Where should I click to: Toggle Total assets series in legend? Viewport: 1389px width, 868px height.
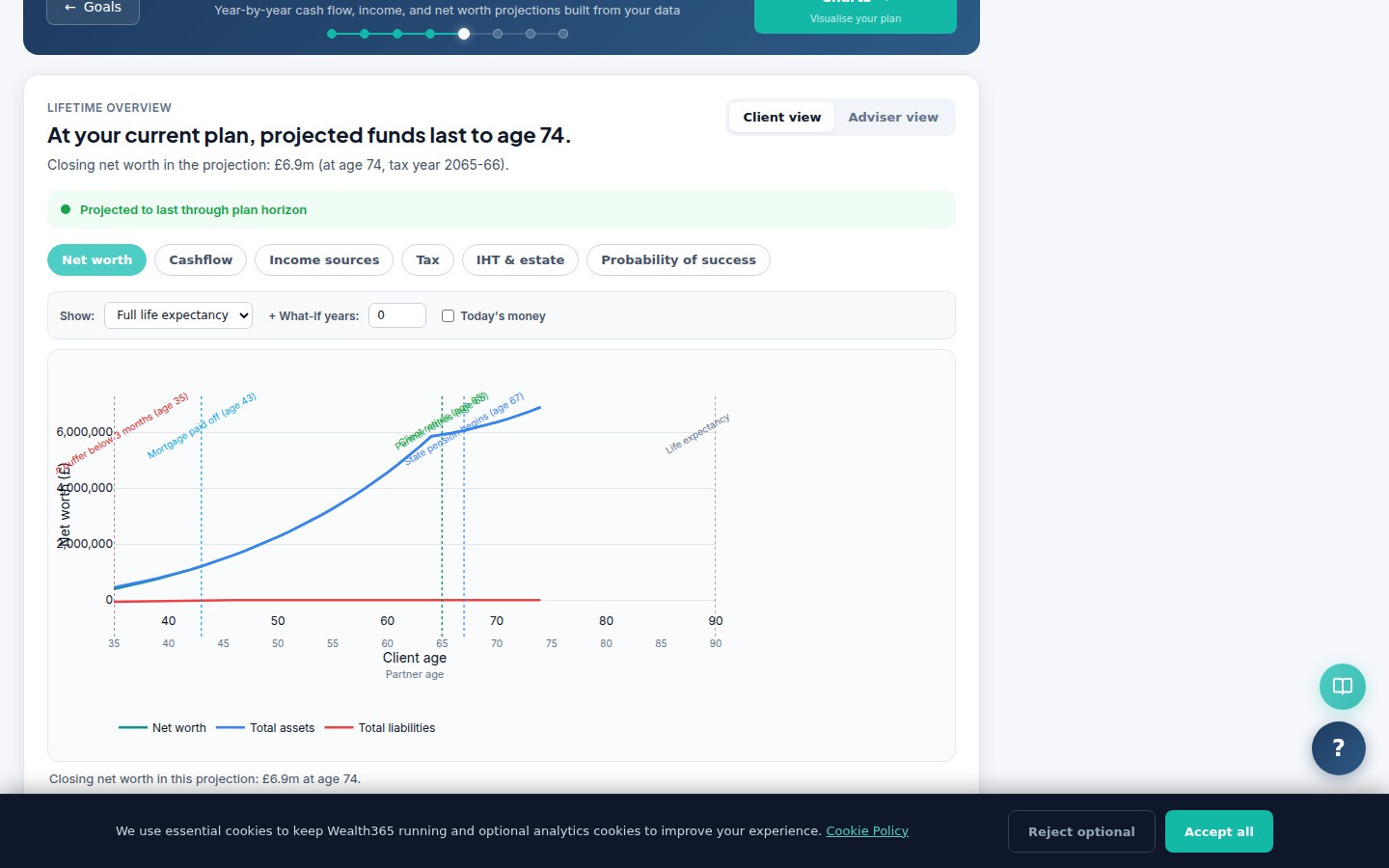(x=265, y=728)
